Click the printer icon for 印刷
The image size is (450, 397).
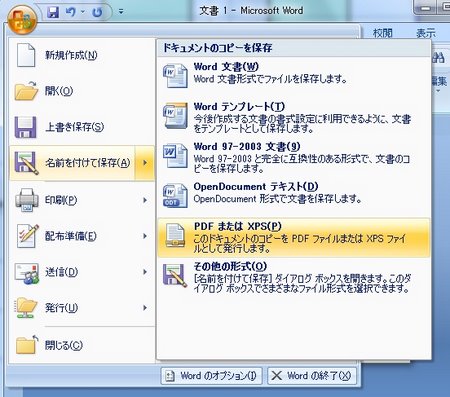pos(27,200)
